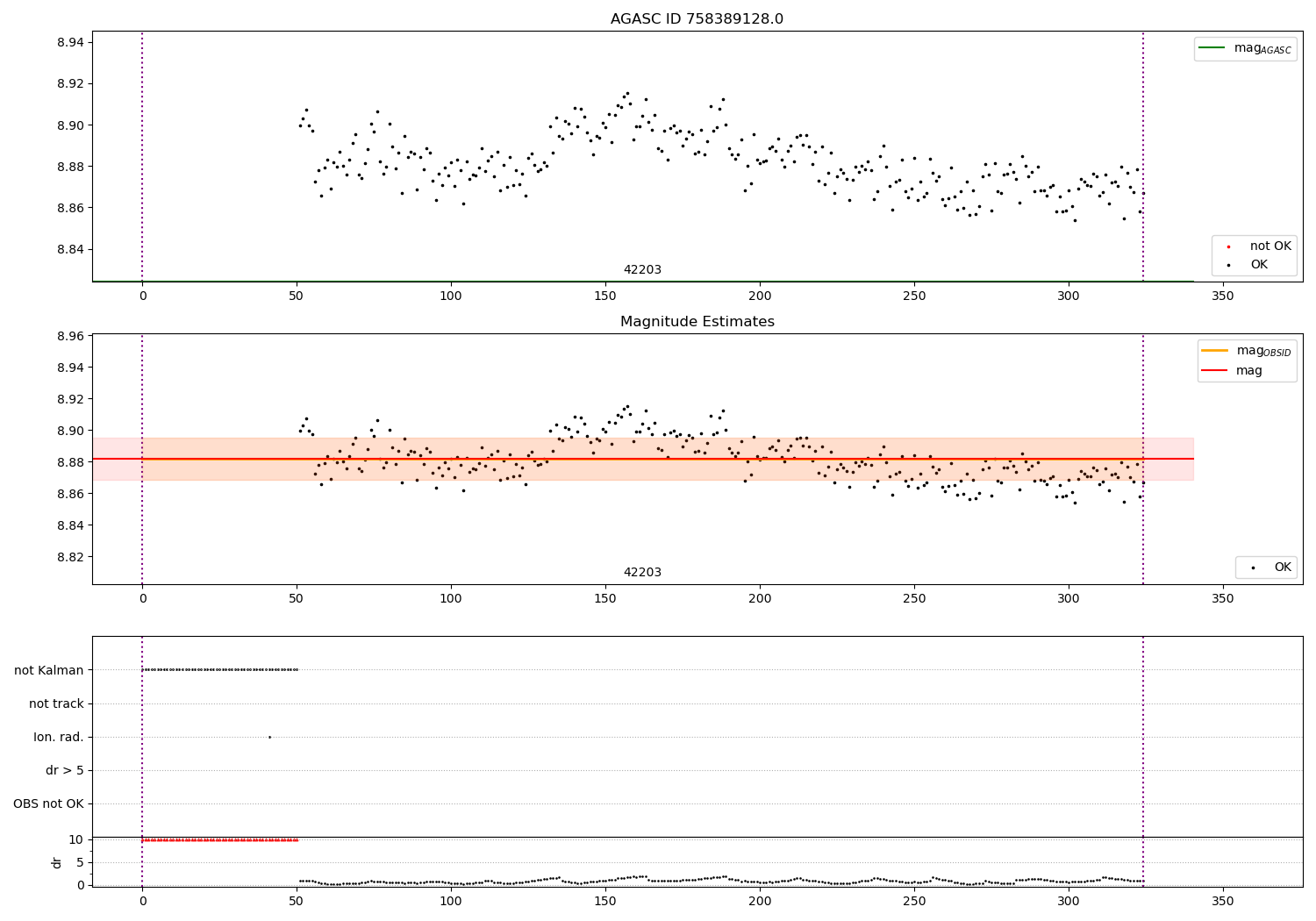
Task: Click the 'not OK' legend entry in top plot
Action: 1257,246
